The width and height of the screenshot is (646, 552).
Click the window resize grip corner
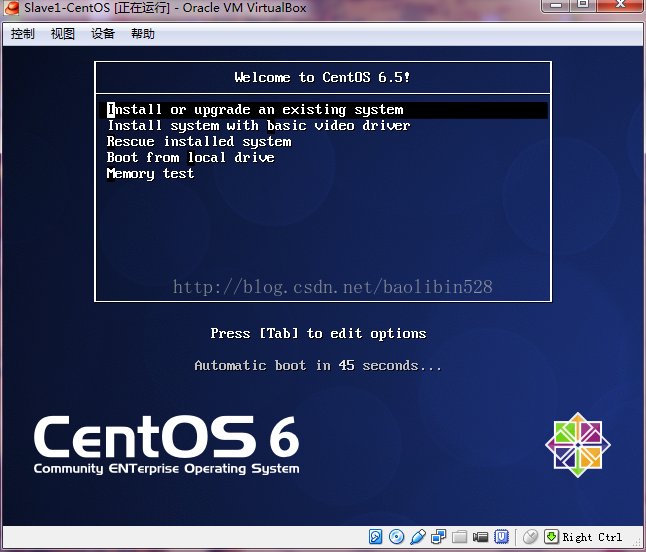[637, 542]
